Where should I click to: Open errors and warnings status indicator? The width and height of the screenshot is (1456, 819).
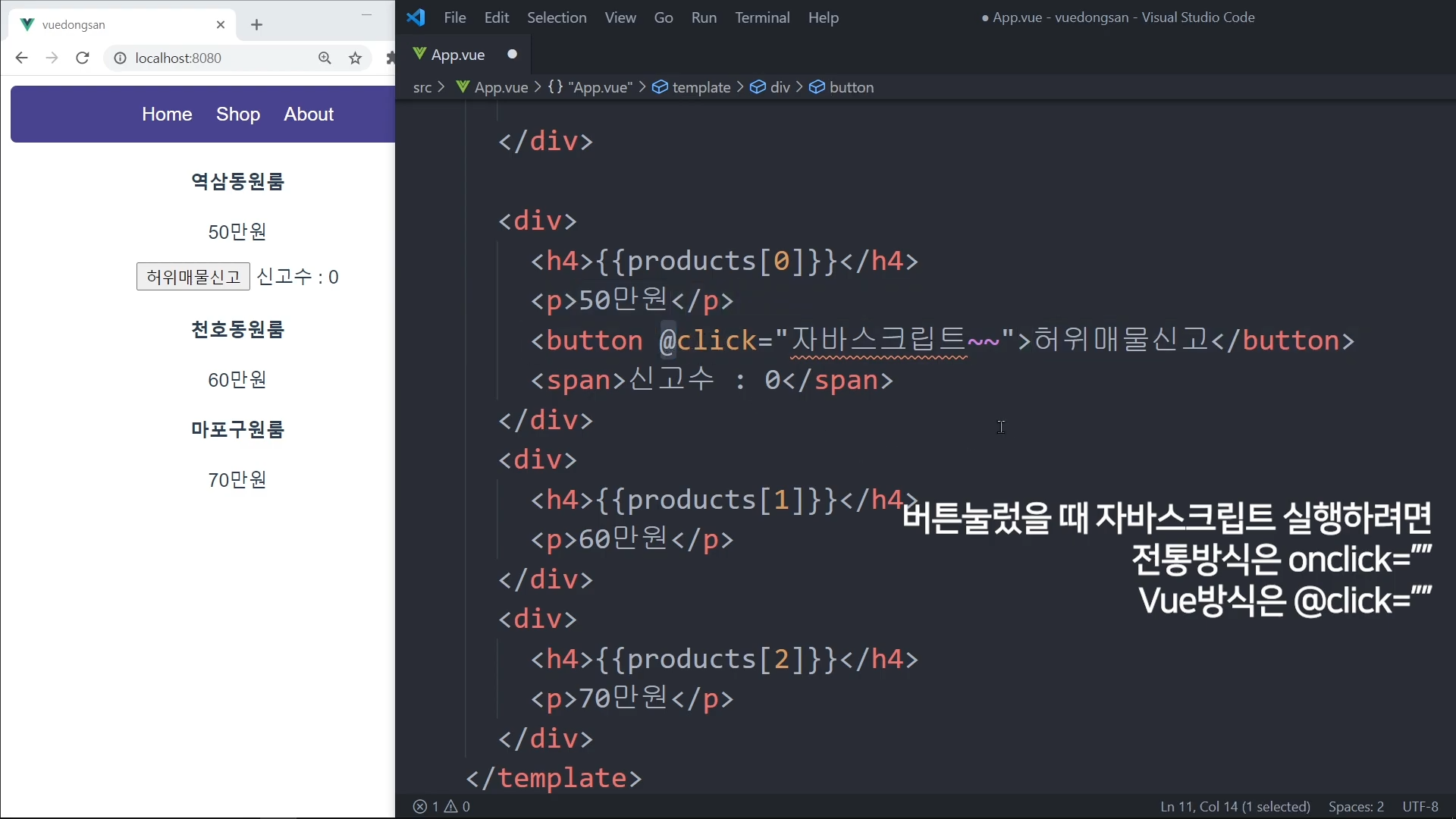pyautogui.click(x=441, y=806)
